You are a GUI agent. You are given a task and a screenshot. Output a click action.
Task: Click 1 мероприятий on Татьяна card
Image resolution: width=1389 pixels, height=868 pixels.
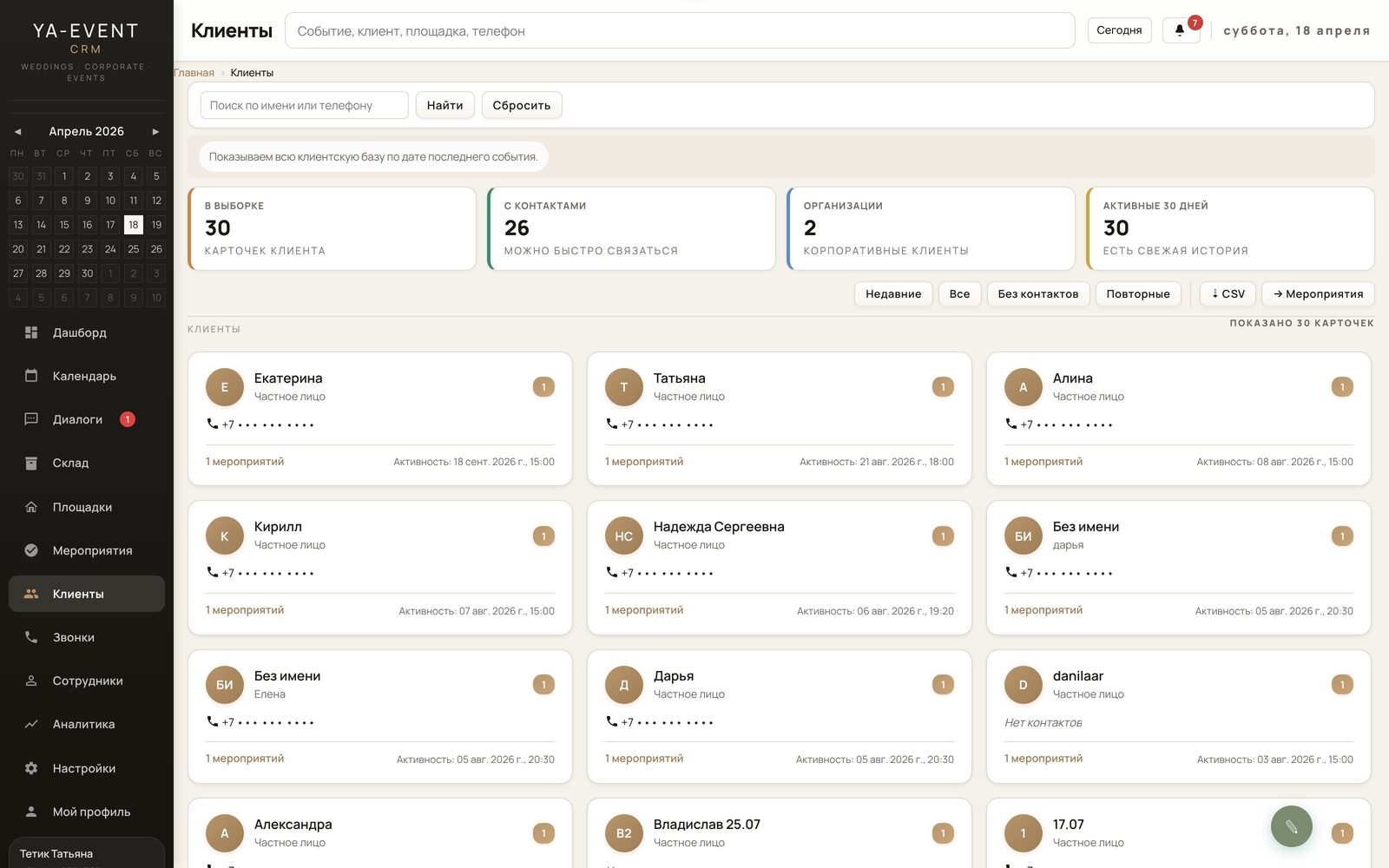coord(644,462)
